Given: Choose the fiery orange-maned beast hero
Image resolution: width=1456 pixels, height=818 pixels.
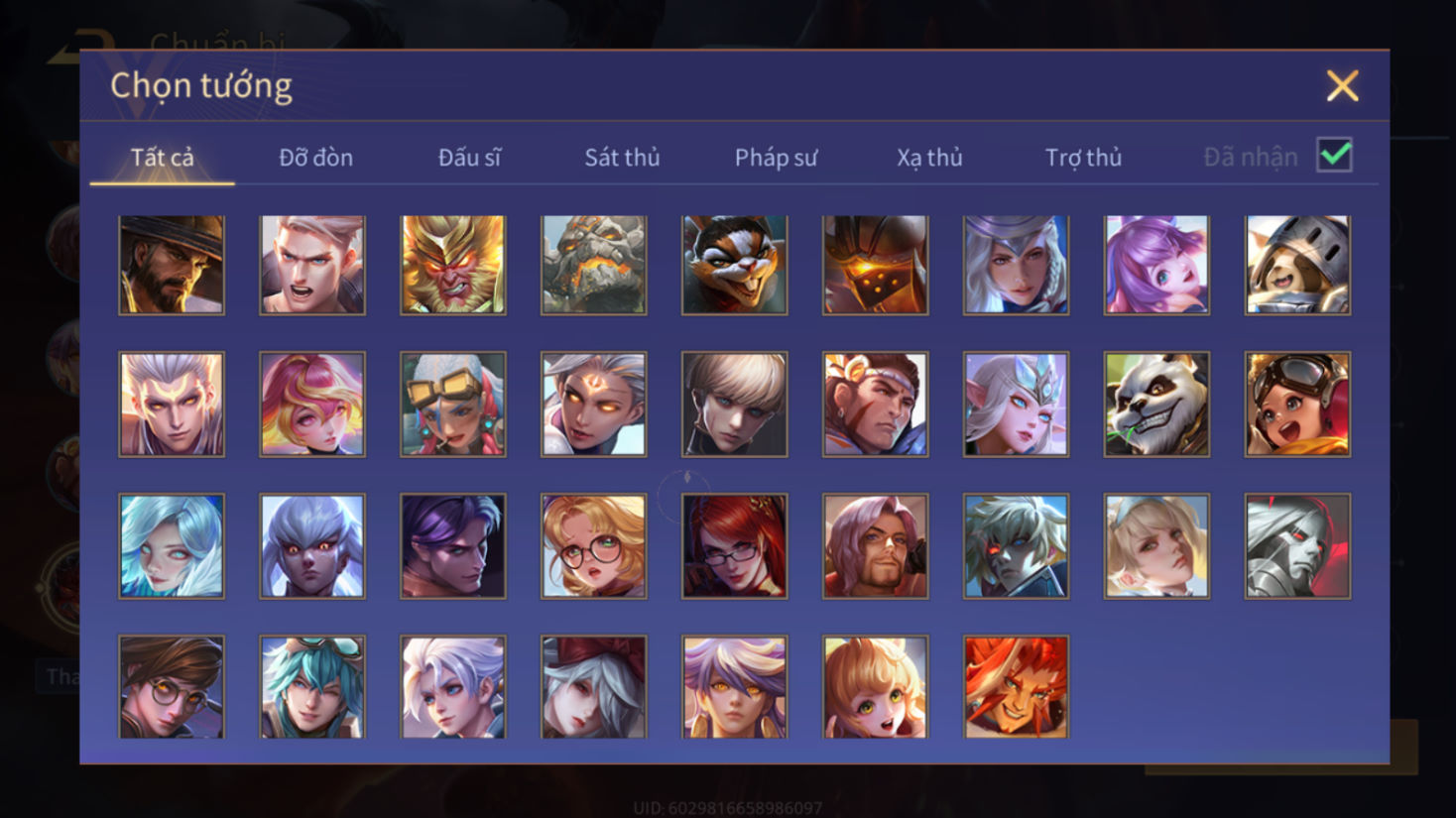Looking at the screenshot, I should coord(1017,687).
